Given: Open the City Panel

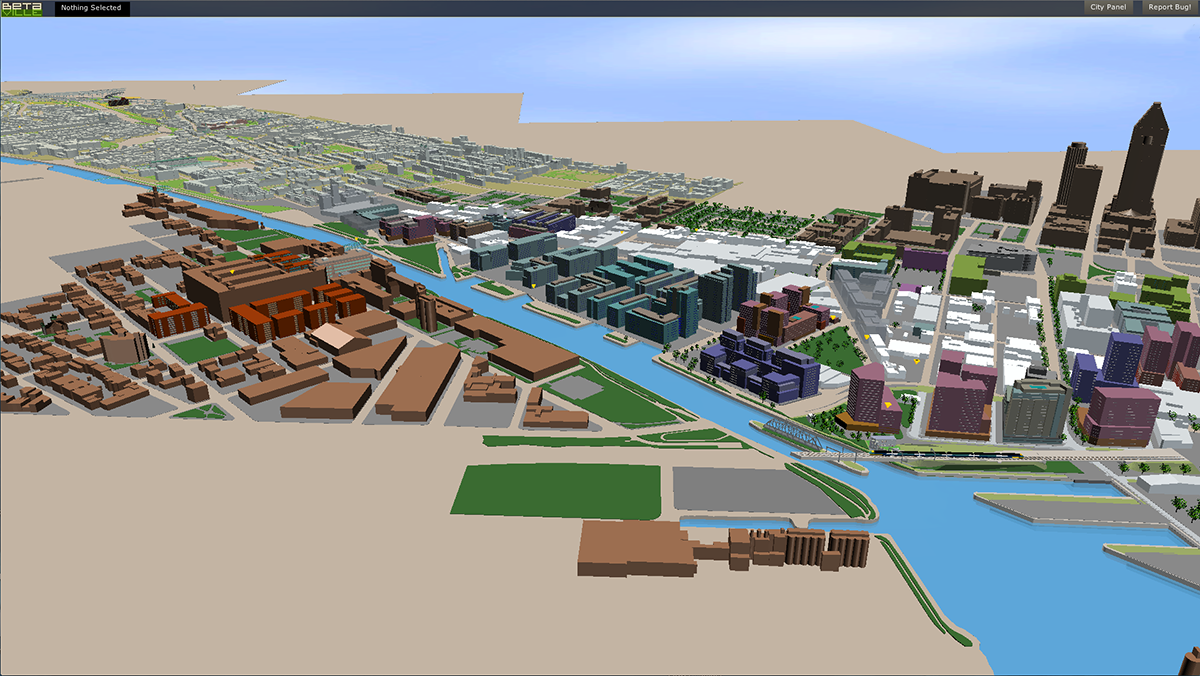Looking at the screenshot, I should [x=1108, y=8].
